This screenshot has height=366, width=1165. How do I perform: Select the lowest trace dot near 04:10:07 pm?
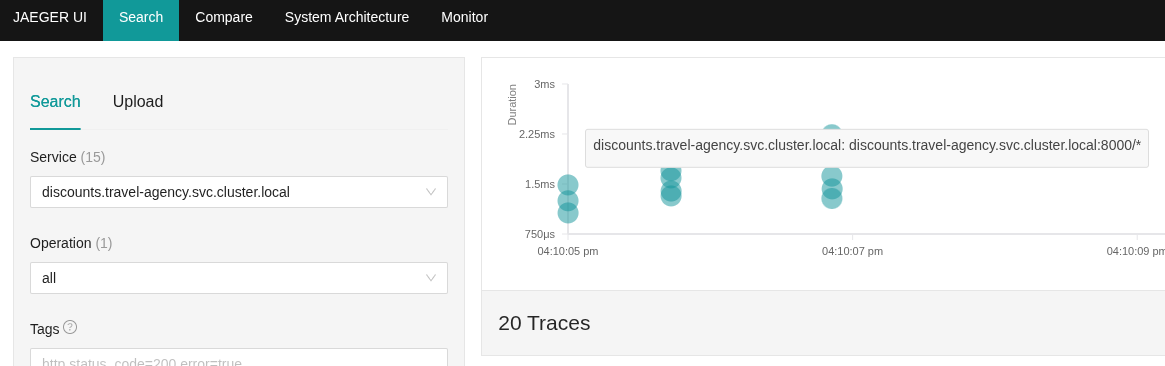pos(831,198)
